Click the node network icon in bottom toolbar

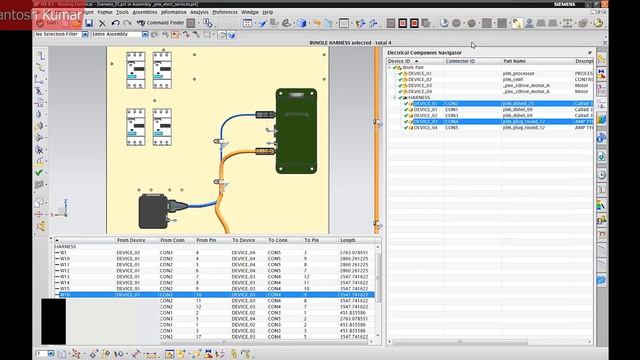(x=76, y=354)
